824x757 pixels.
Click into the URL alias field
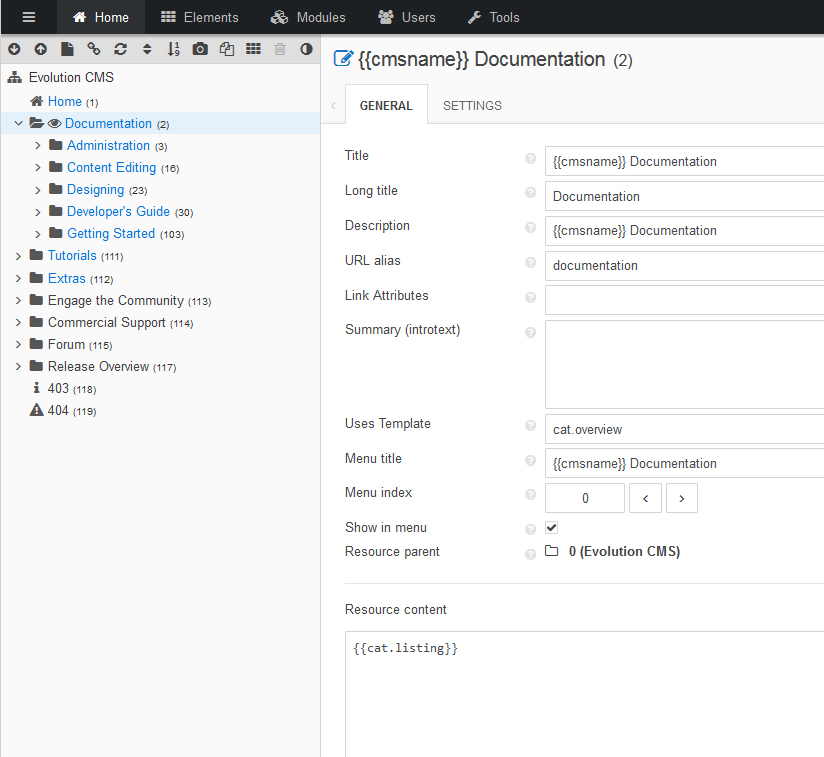pyautogui.click(x=684, y=265)
